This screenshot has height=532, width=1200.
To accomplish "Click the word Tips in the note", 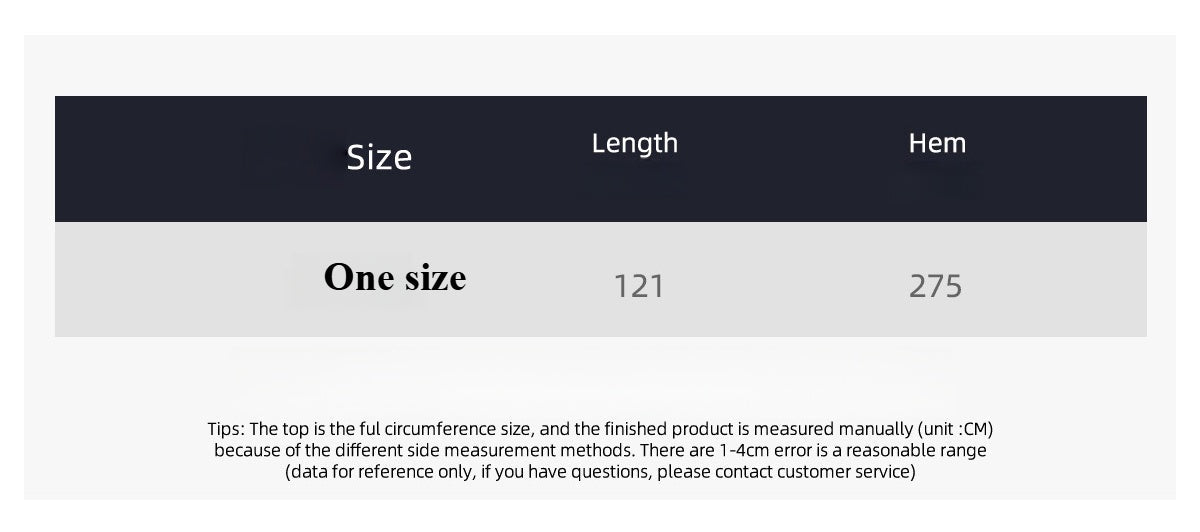I will click(x=225, y=429).
